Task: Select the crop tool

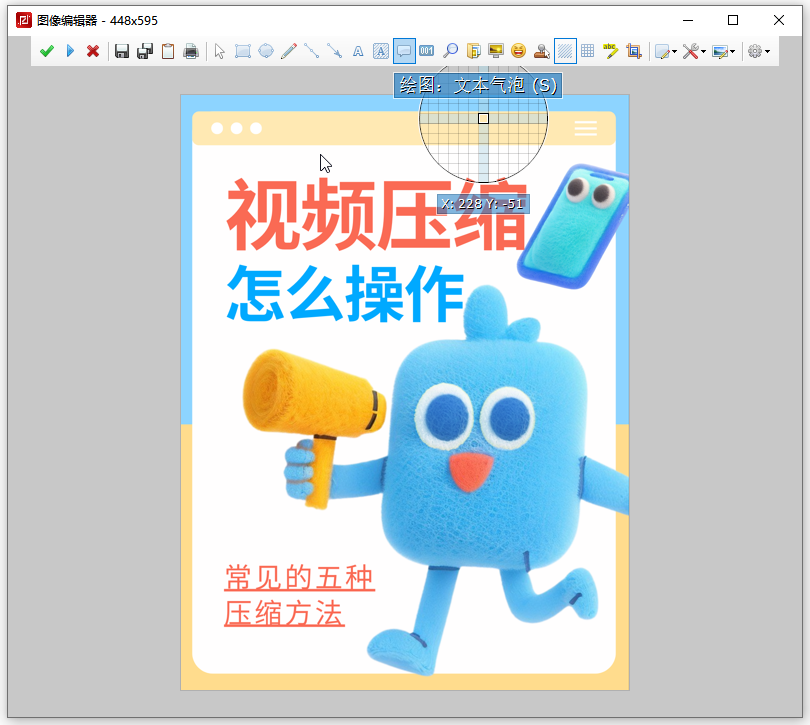Action: click(x=633, y=51)
